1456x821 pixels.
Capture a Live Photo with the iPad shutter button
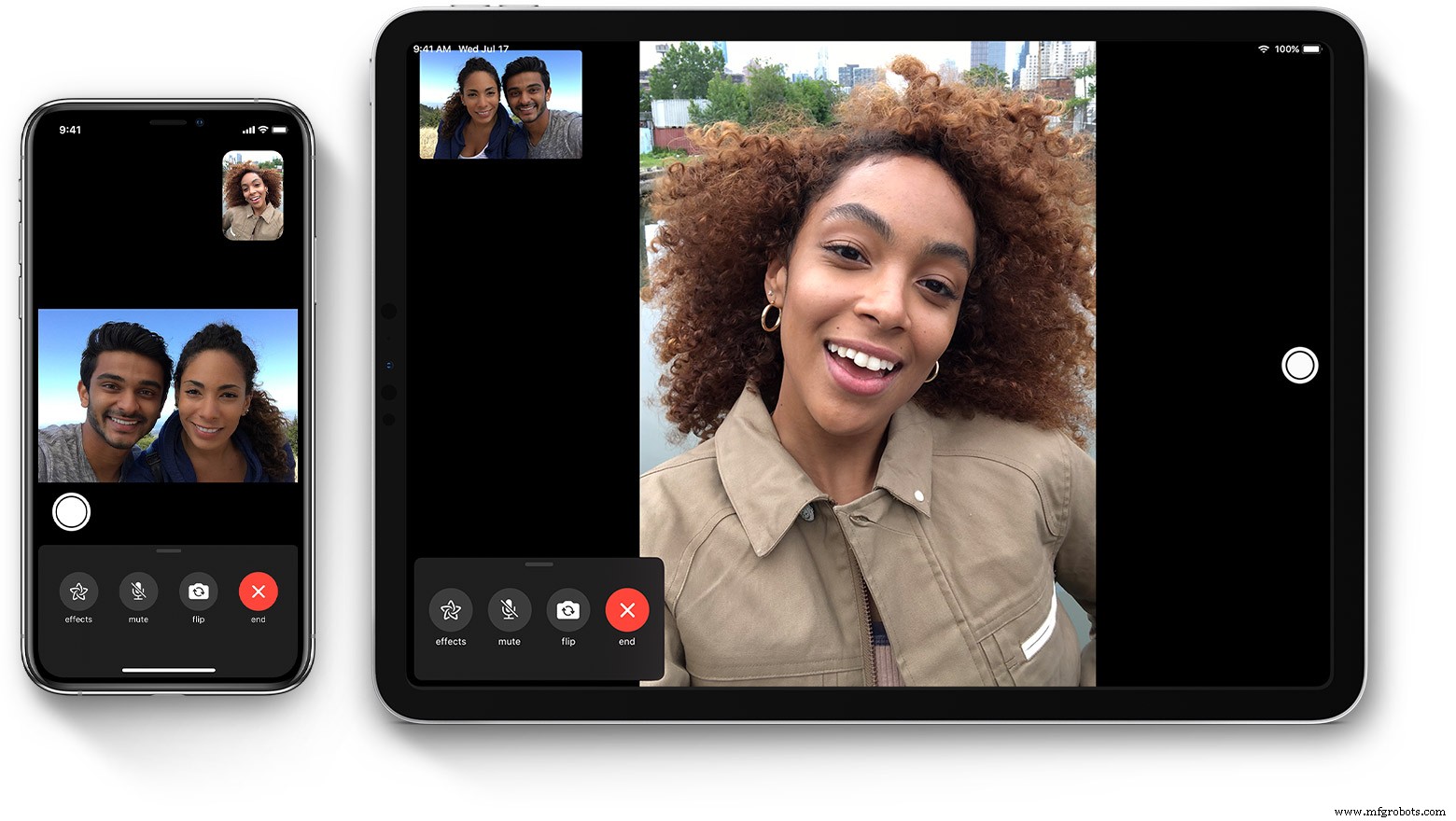[1300, 365]
